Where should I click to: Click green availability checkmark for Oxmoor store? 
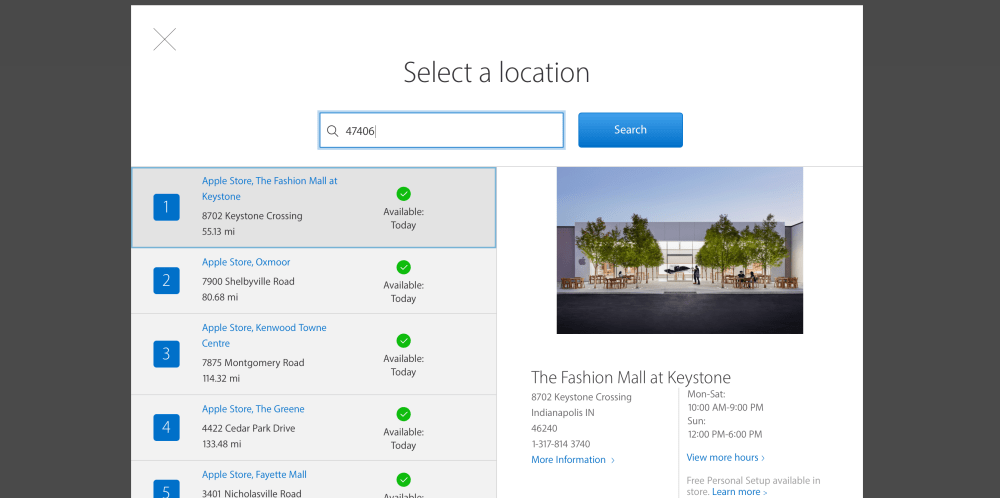coord(403,267)
